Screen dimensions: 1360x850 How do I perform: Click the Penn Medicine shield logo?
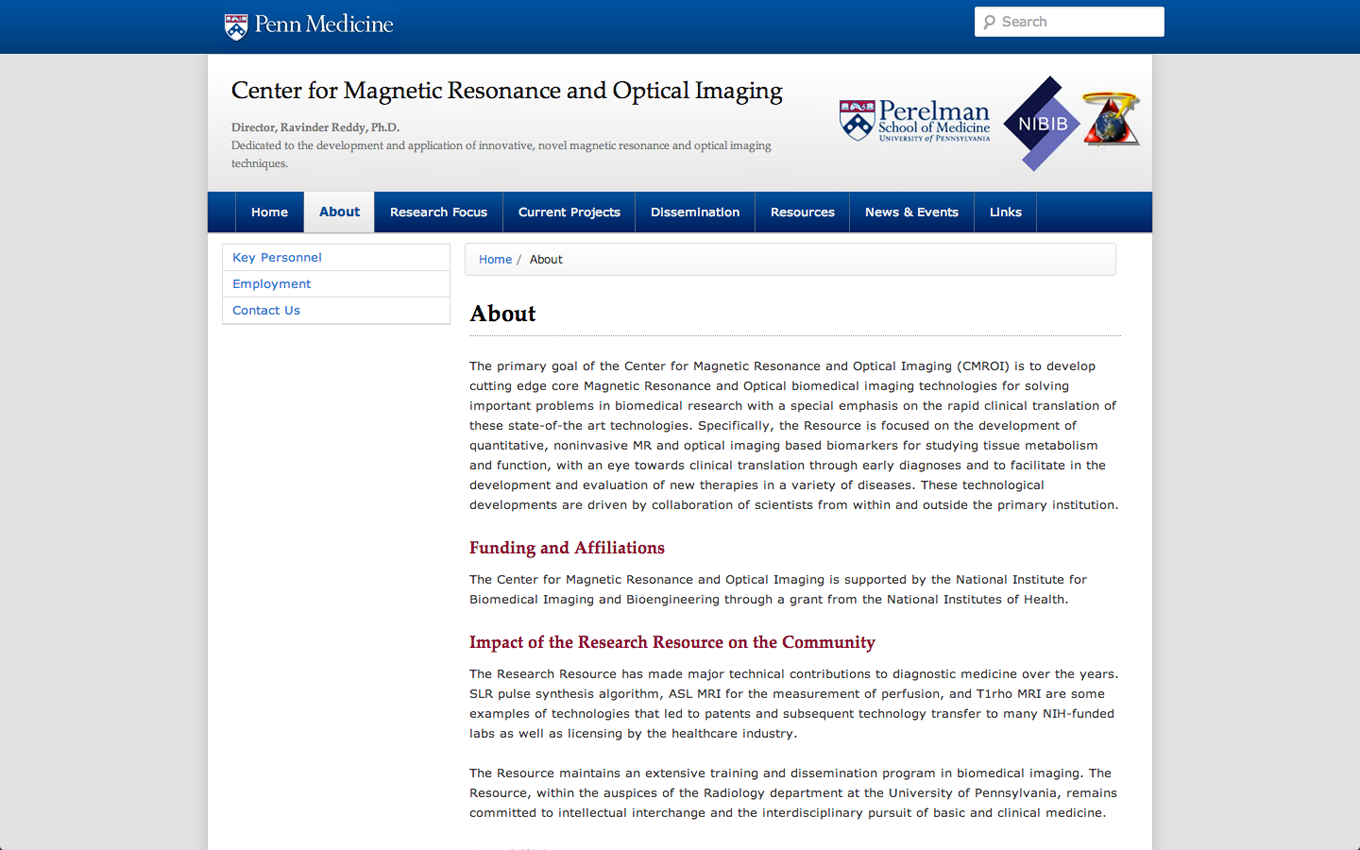tap(236, 26)
